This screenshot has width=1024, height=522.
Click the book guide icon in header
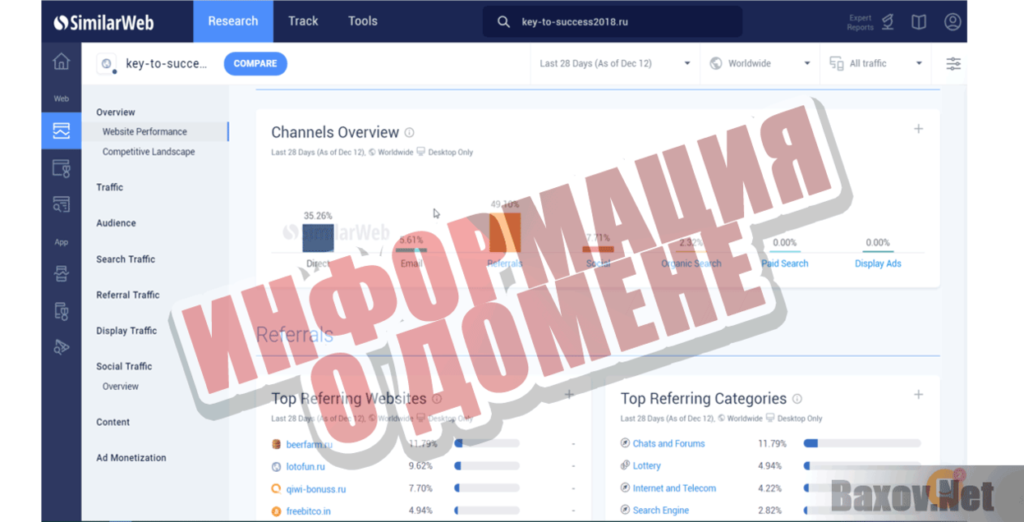pyautogui.click(x=919, y=22)
